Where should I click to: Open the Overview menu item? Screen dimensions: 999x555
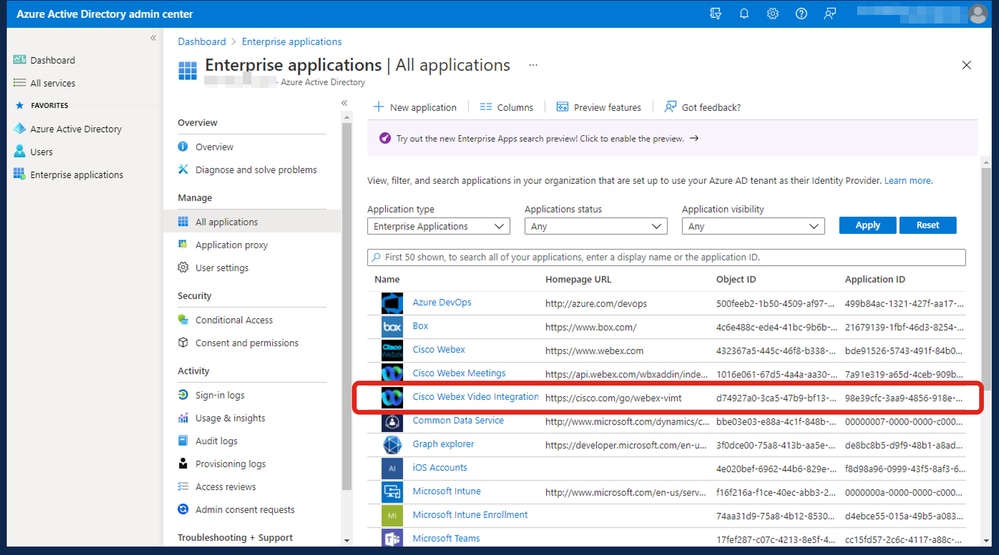pyautogui.click(x=214, y=147)
